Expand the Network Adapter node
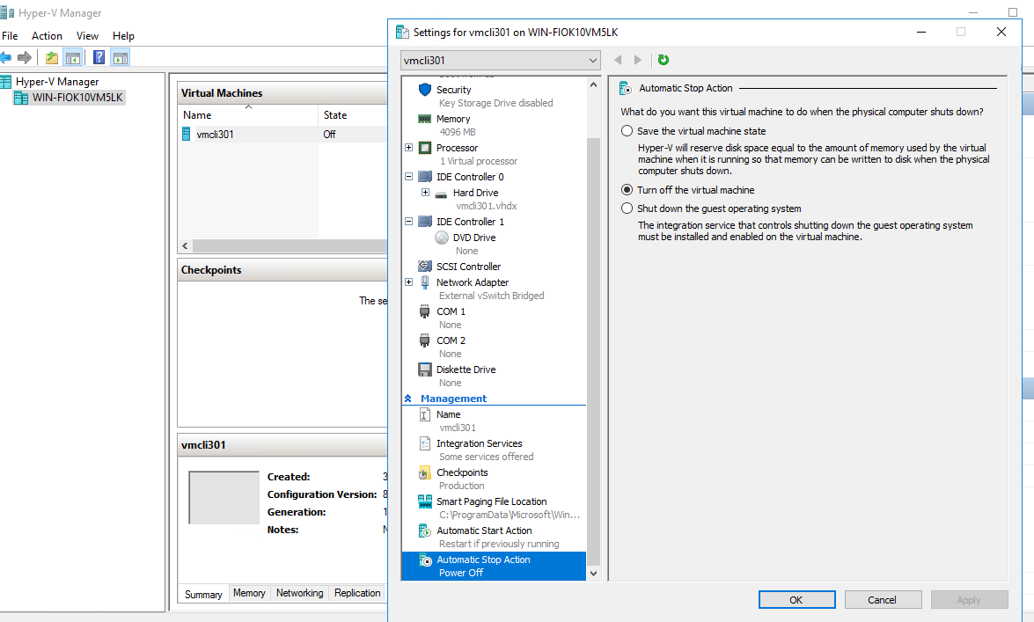Image resolution: width=1034 pixels, height=622 pixels. 409,282
